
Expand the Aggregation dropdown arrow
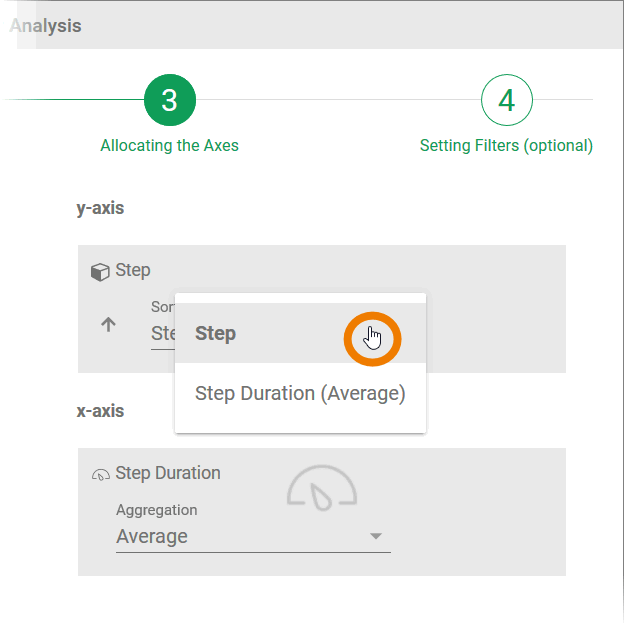pos(376,537)
